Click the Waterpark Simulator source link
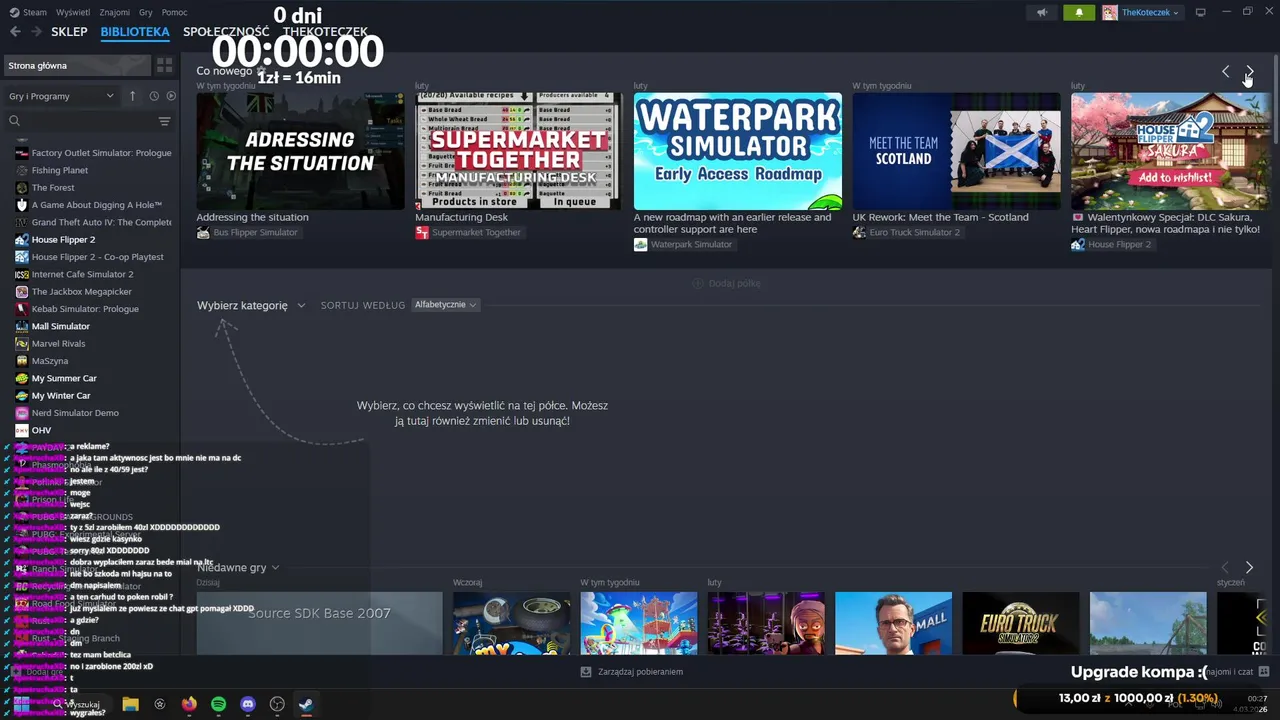This screenshot has height=720, width=1280. click(x=683, y=245)
